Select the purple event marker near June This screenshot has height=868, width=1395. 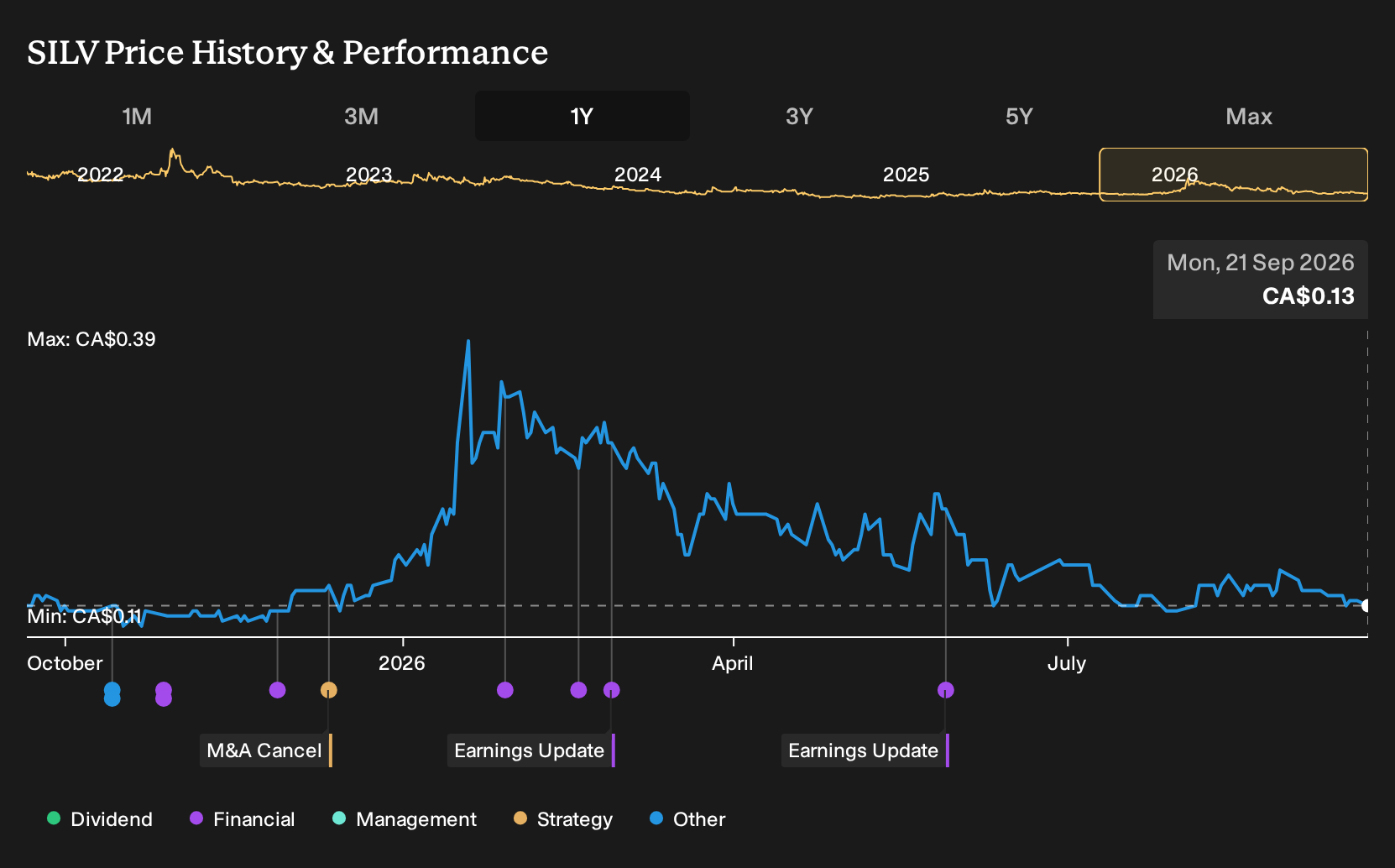pyautogui.click(x=946, y=690)
